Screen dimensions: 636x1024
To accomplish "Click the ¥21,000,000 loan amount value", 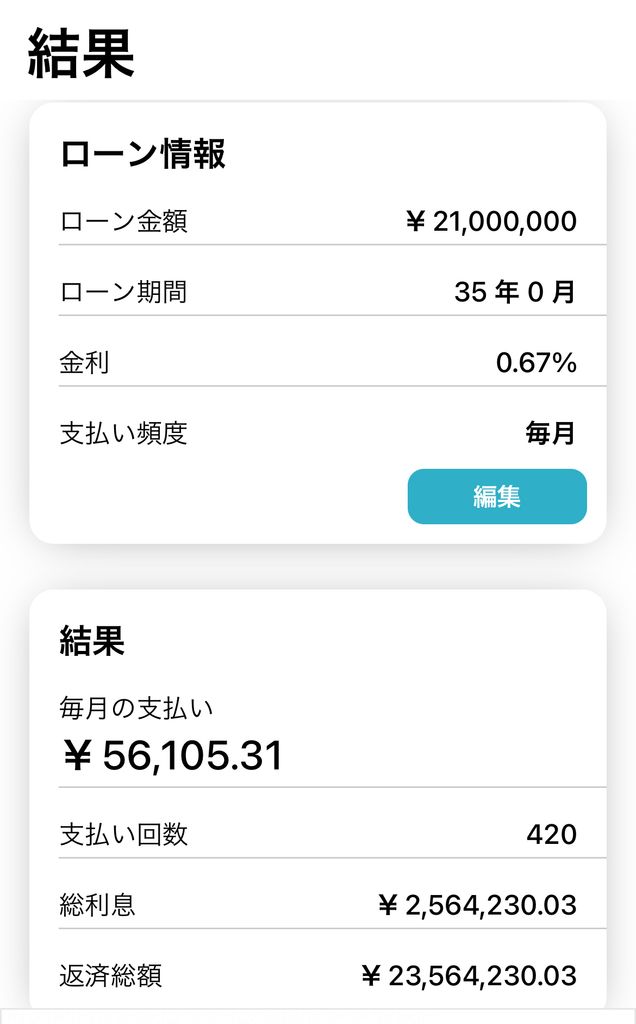I will pos(491,221).
